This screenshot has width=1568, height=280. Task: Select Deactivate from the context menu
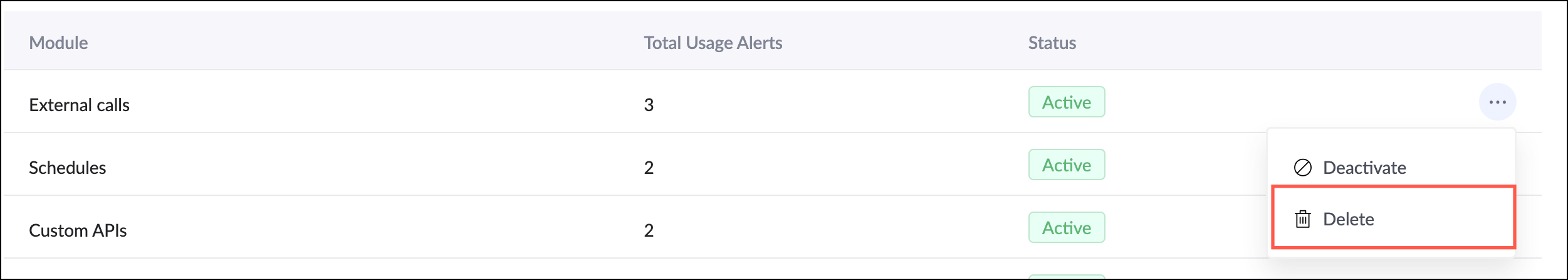coord(1364,168)
